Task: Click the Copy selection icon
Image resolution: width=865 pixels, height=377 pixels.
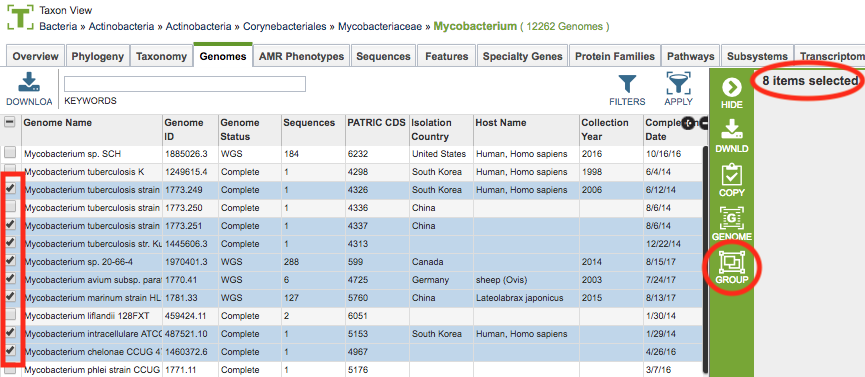Action: pos(731,175)
